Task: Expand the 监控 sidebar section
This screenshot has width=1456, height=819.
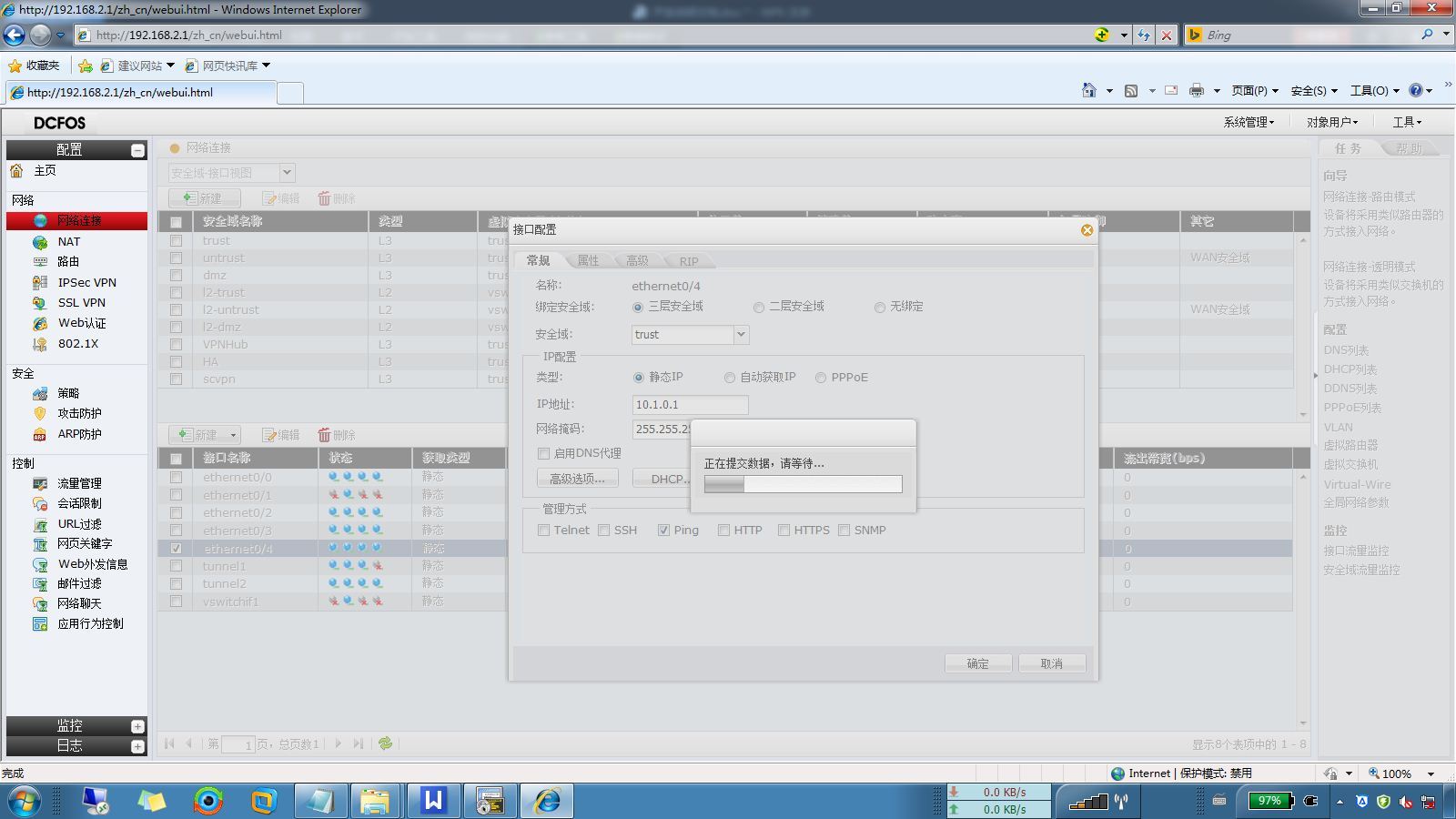Action: coord(137,726)
